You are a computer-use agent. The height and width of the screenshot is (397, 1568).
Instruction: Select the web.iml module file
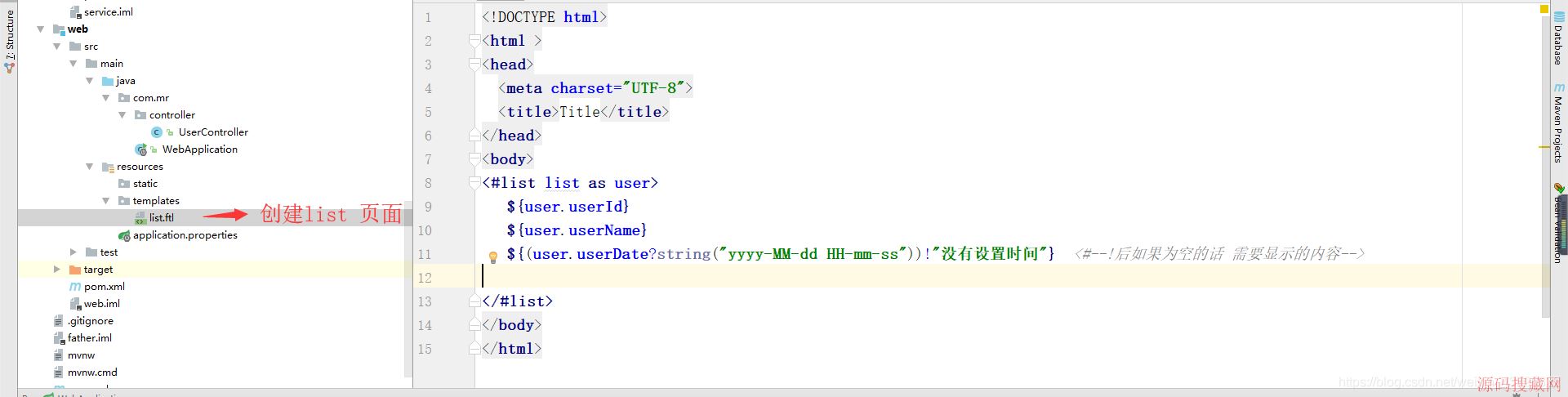pyautogui.click(x=101, y=304)
